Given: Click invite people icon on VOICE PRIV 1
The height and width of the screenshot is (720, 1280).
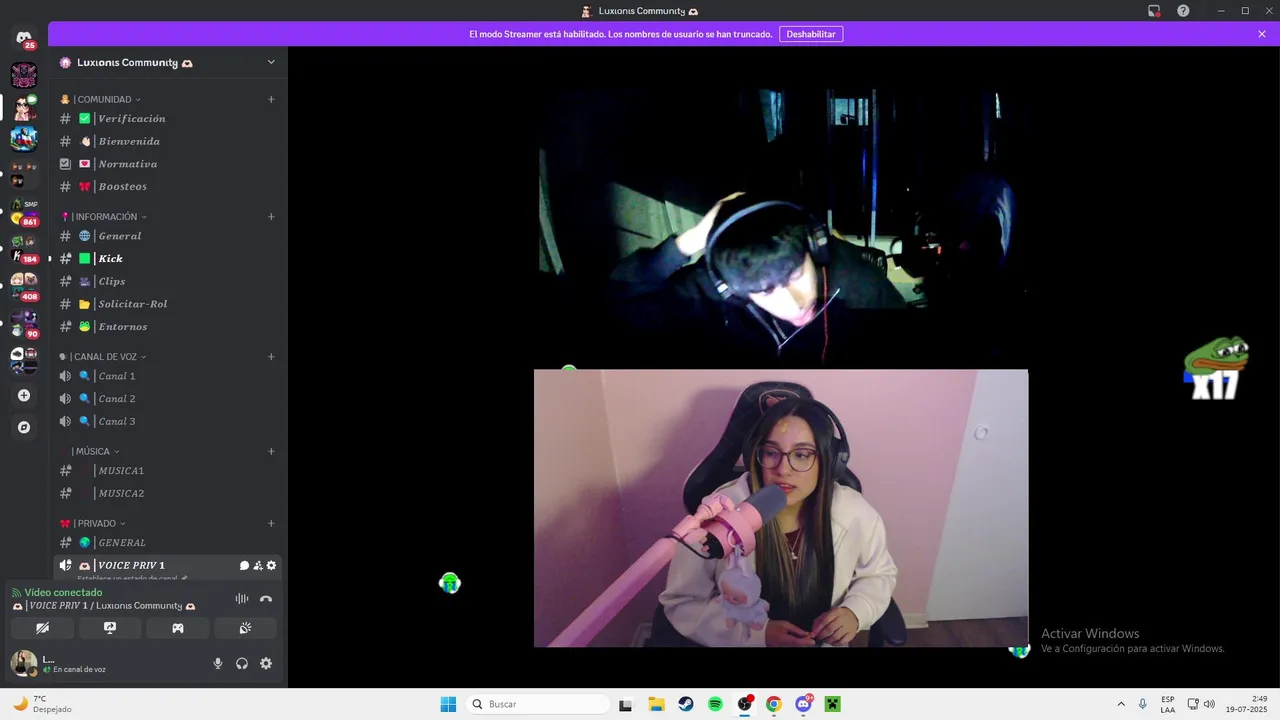Looking at the screenshot, I should (x=258, y=566).
